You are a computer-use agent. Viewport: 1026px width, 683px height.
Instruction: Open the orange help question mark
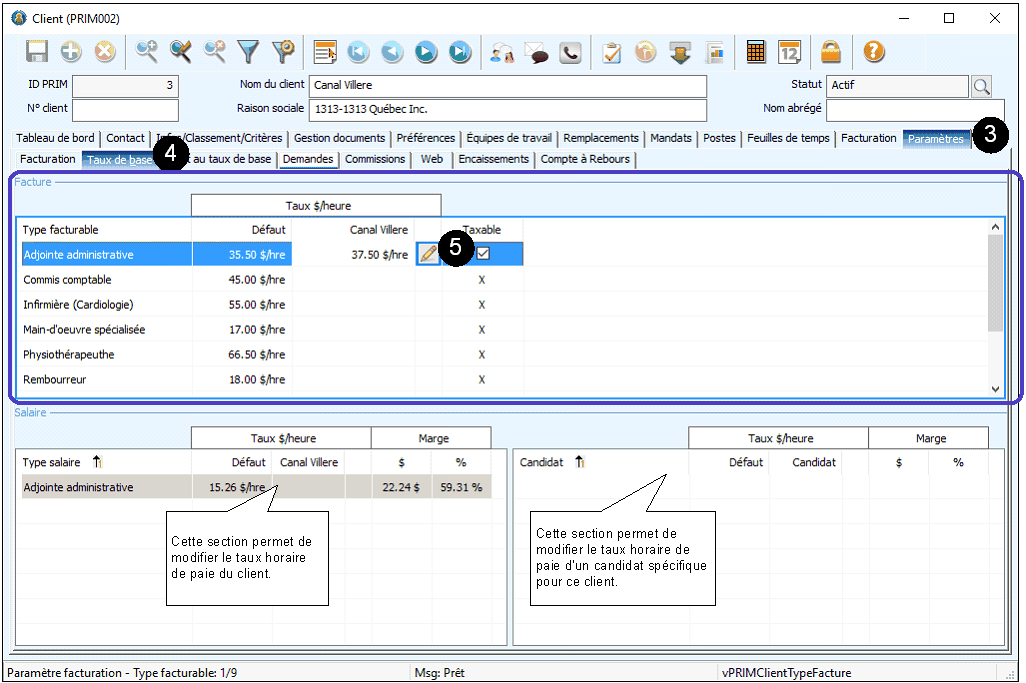click(x=873, y=52)
